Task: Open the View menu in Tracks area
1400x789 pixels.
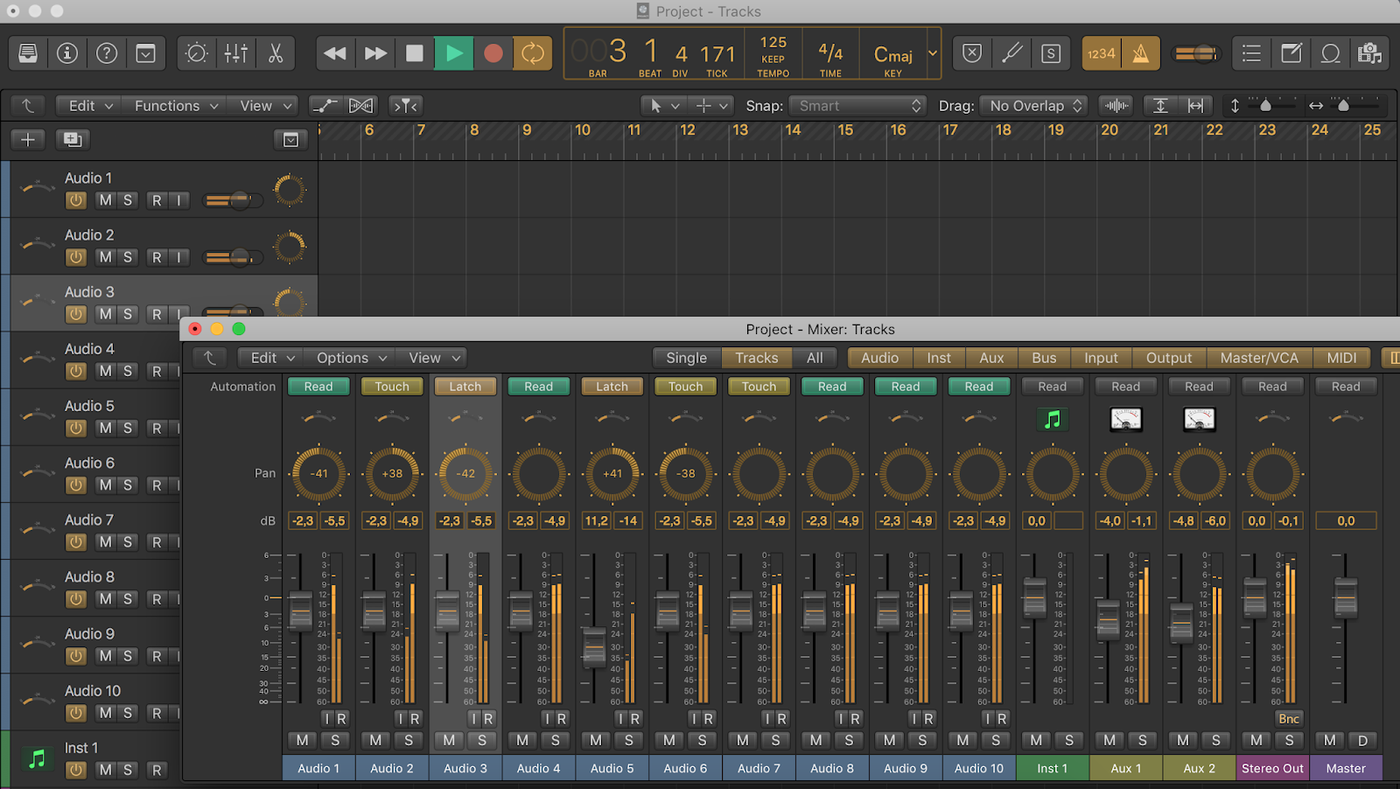Action: [263, 105]
